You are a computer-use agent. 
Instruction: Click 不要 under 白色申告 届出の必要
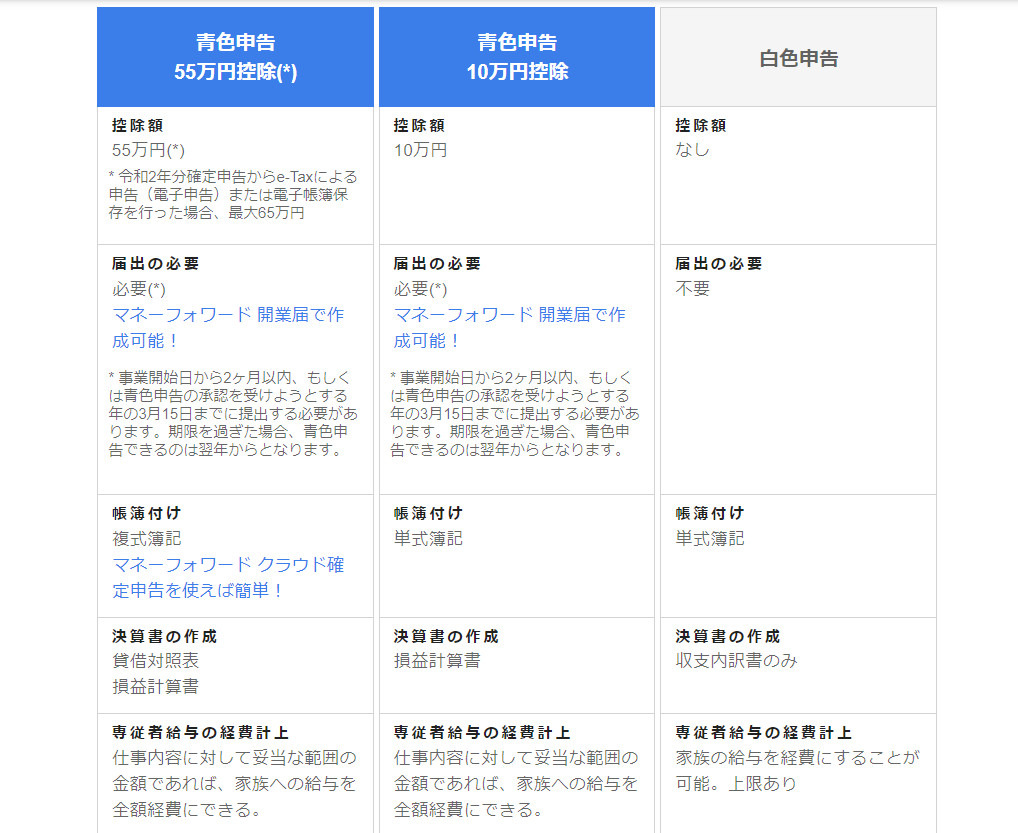(x=692, y=288)
